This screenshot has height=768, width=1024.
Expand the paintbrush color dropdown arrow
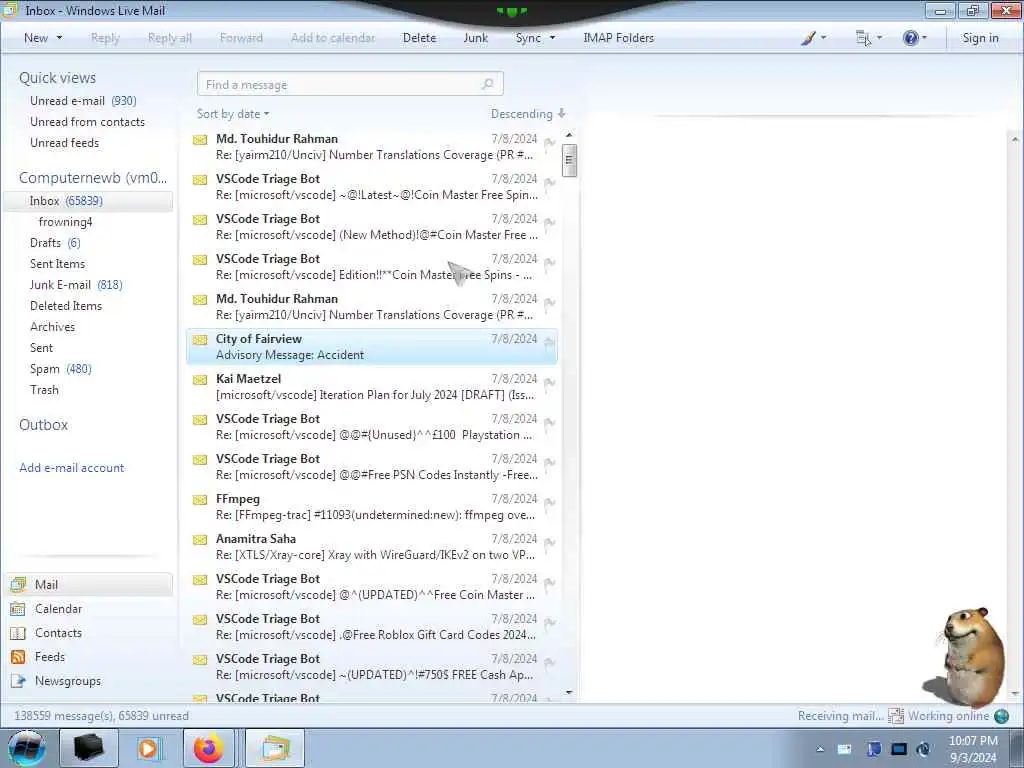click(x=824, y=38)
